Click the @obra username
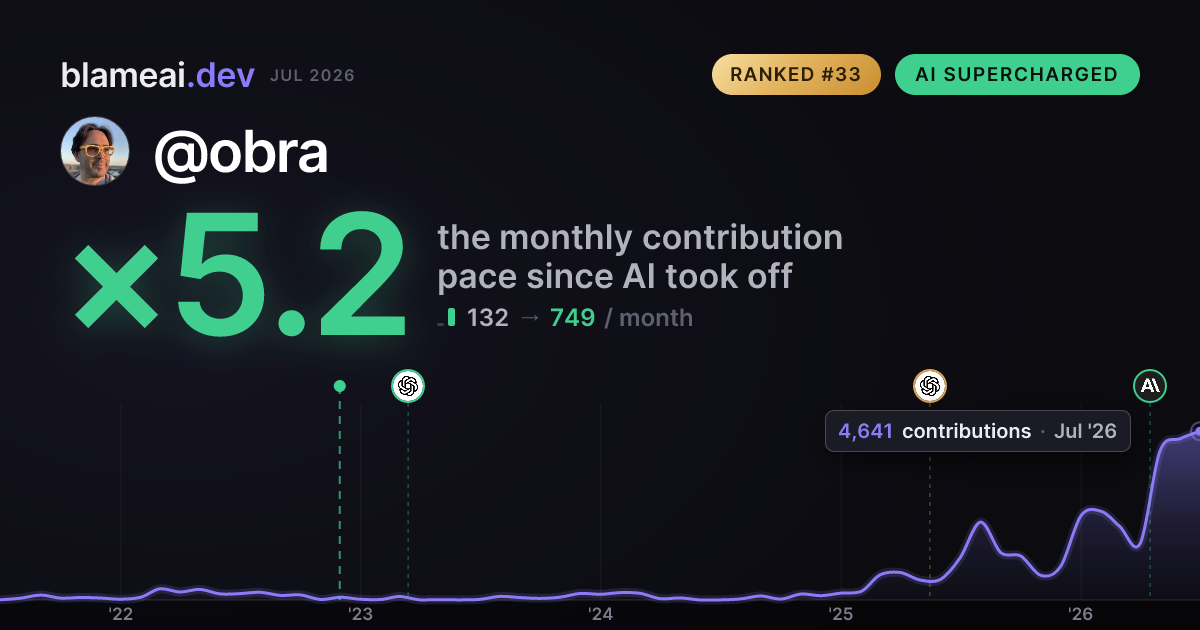 point(240,152)
